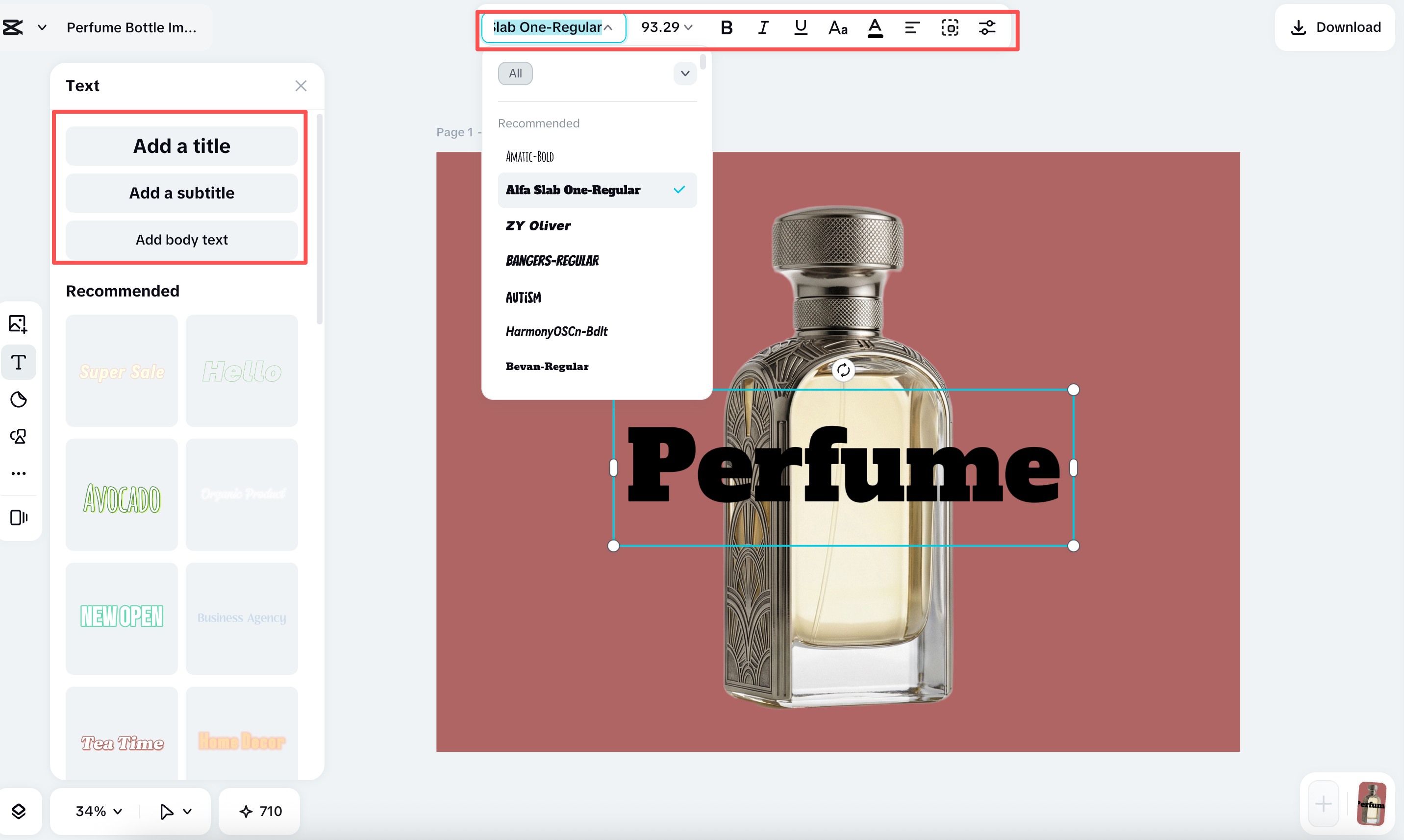Open the Shapes tool in the sidebar
Image resolution: width=1404 pixels, height=840 pixels.
[x=19, y=436]
